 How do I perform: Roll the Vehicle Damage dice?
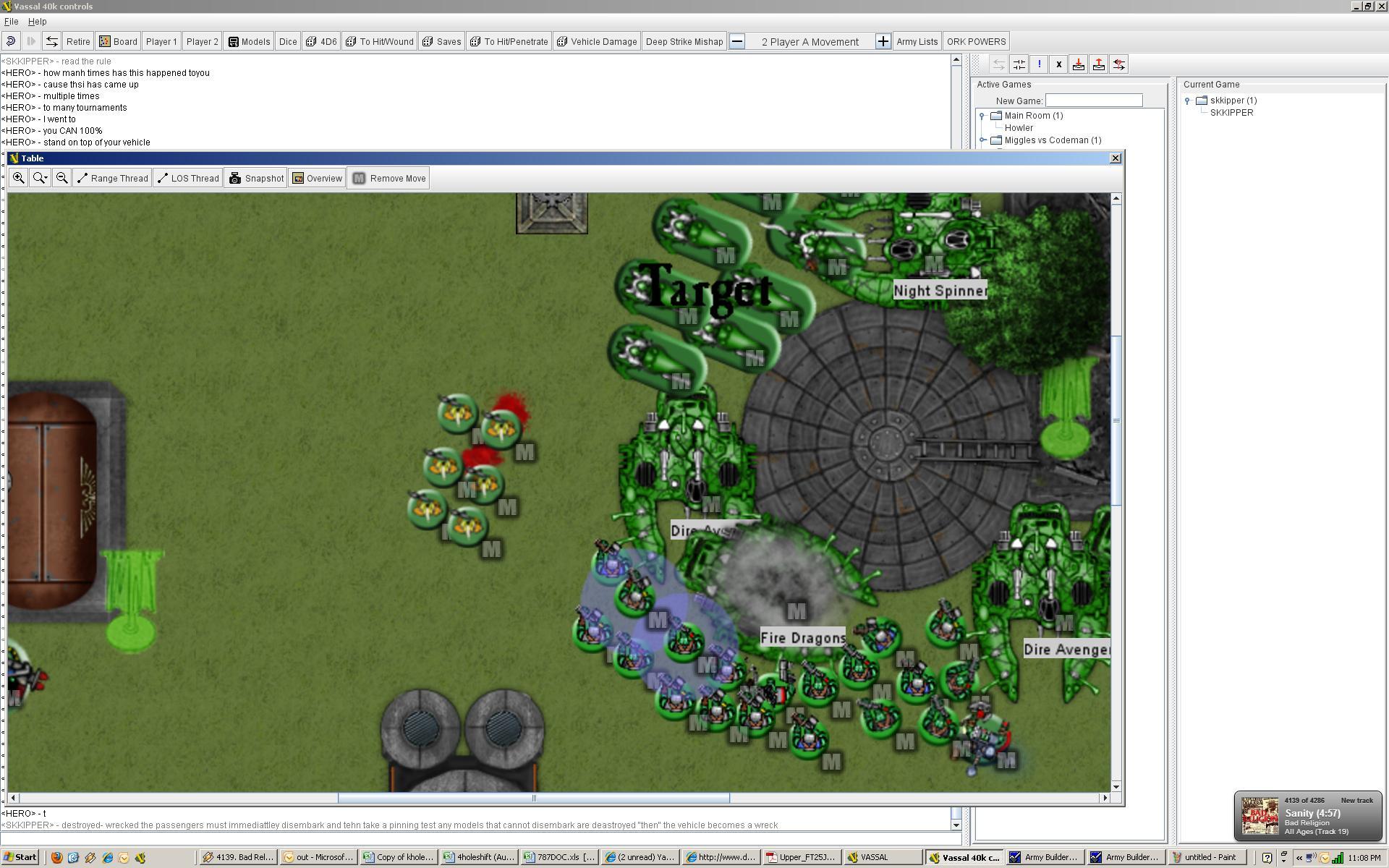597,41
